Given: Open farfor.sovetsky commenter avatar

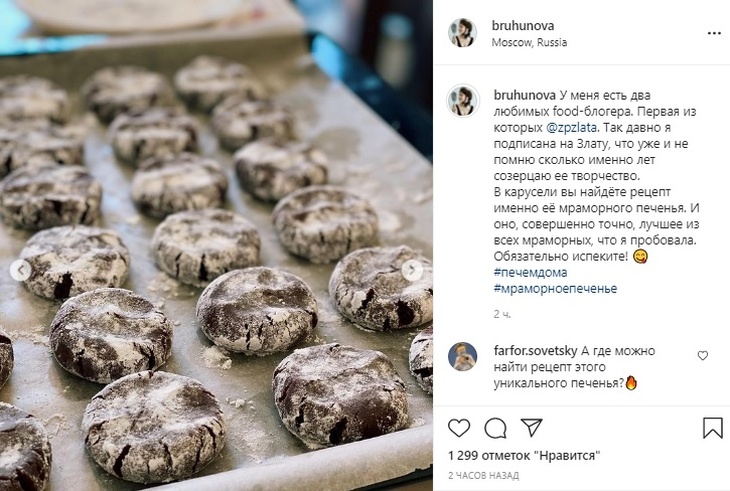Looking at the screenshot, I should pyautogui.click(x=462, y=356).
